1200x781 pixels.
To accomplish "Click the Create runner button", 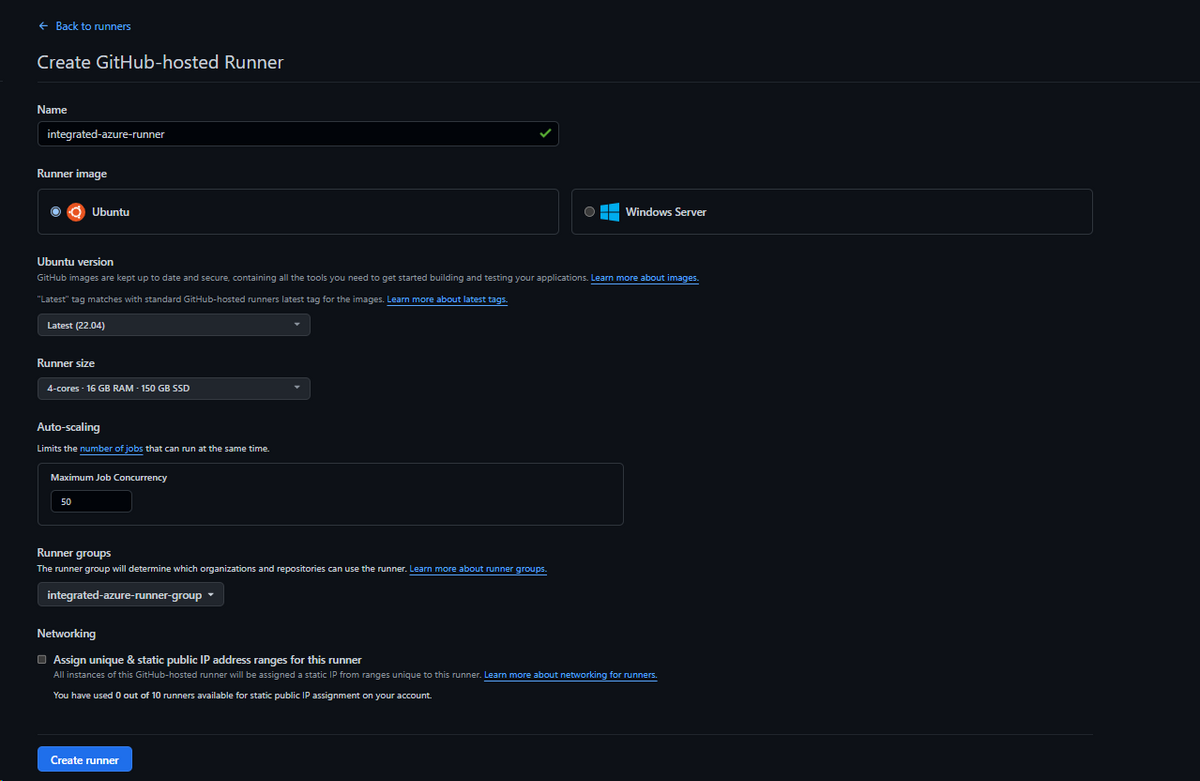I will pos(85,760).
